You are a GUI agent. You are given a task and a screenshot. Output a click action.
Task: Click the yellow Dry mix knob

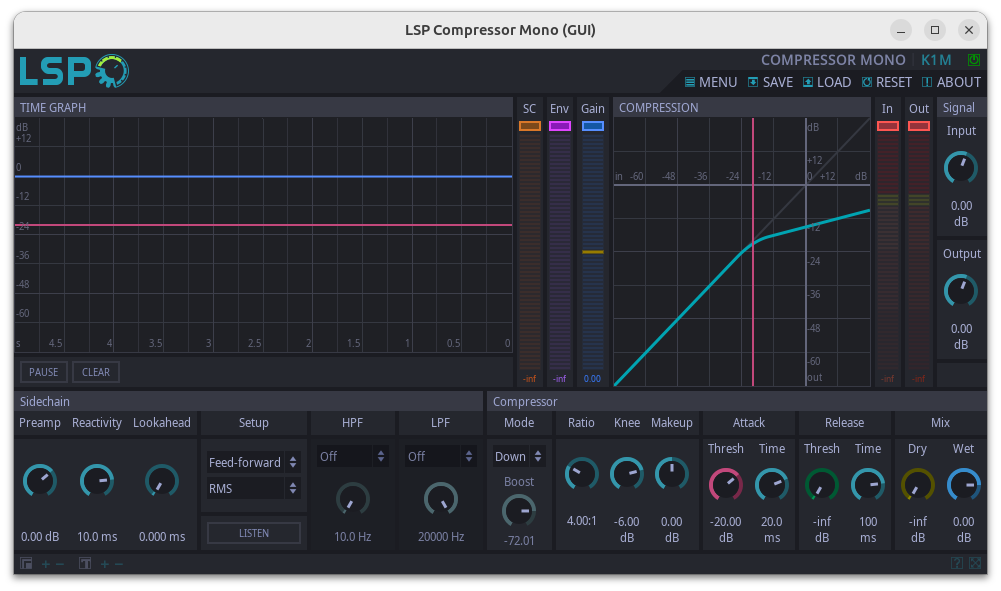click(917, 485)
